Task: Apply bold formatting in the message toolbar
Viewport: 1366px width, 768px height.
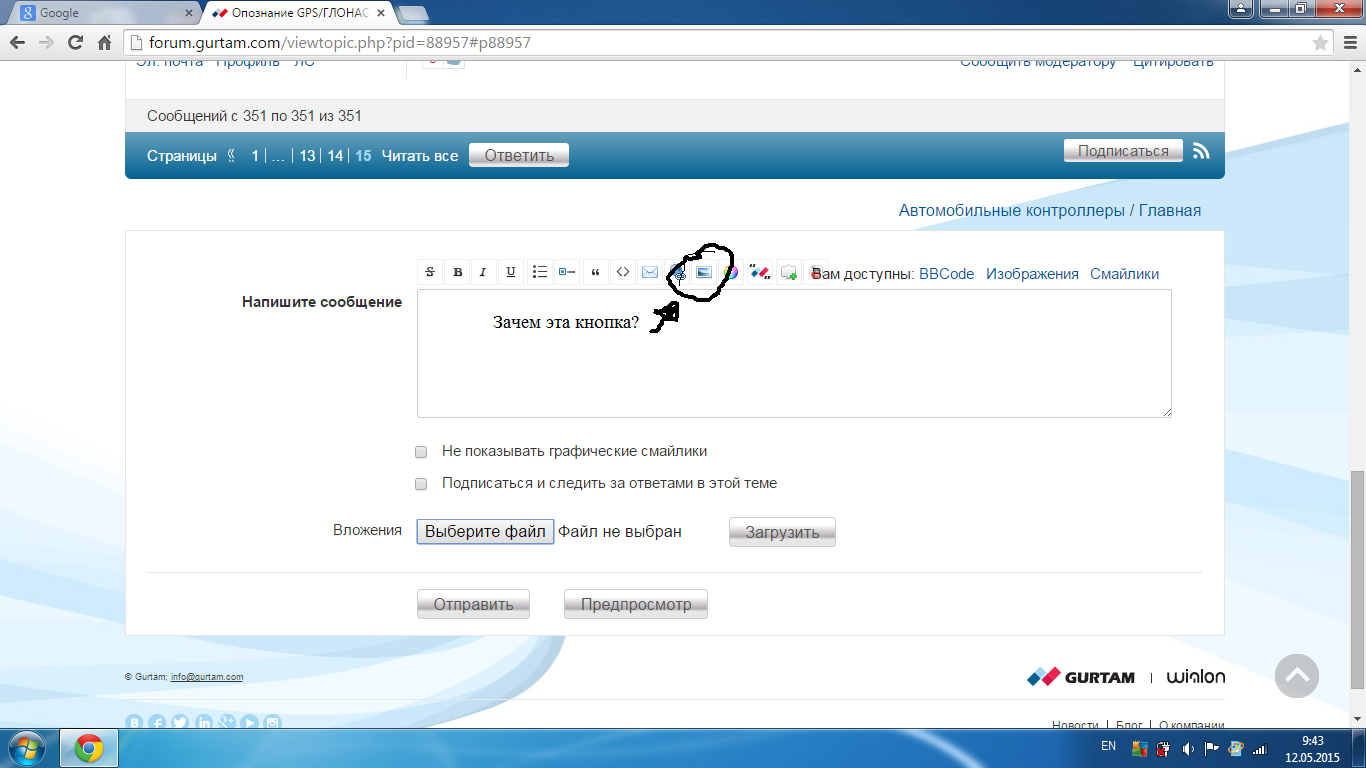Action: pos(458,272)
